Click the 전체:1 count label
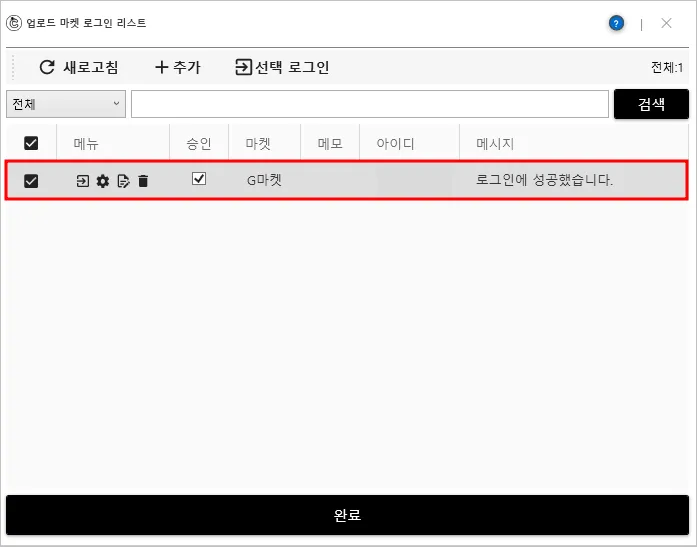Screen dimensions: 697x547 click(x=667, y=68)
